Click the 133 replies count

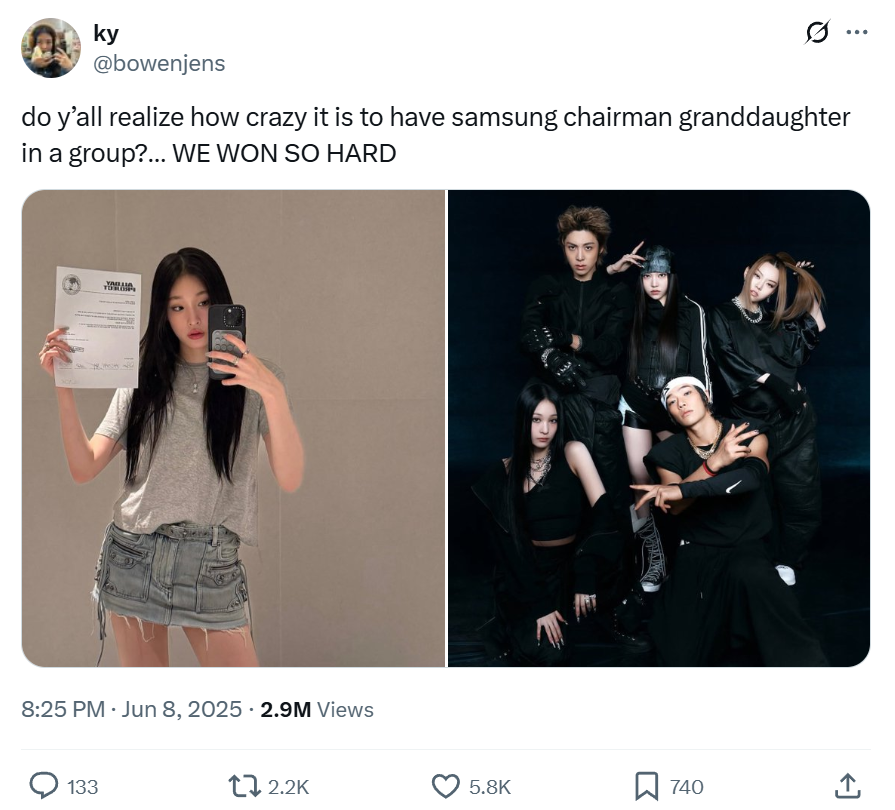[x=83, y=787]
